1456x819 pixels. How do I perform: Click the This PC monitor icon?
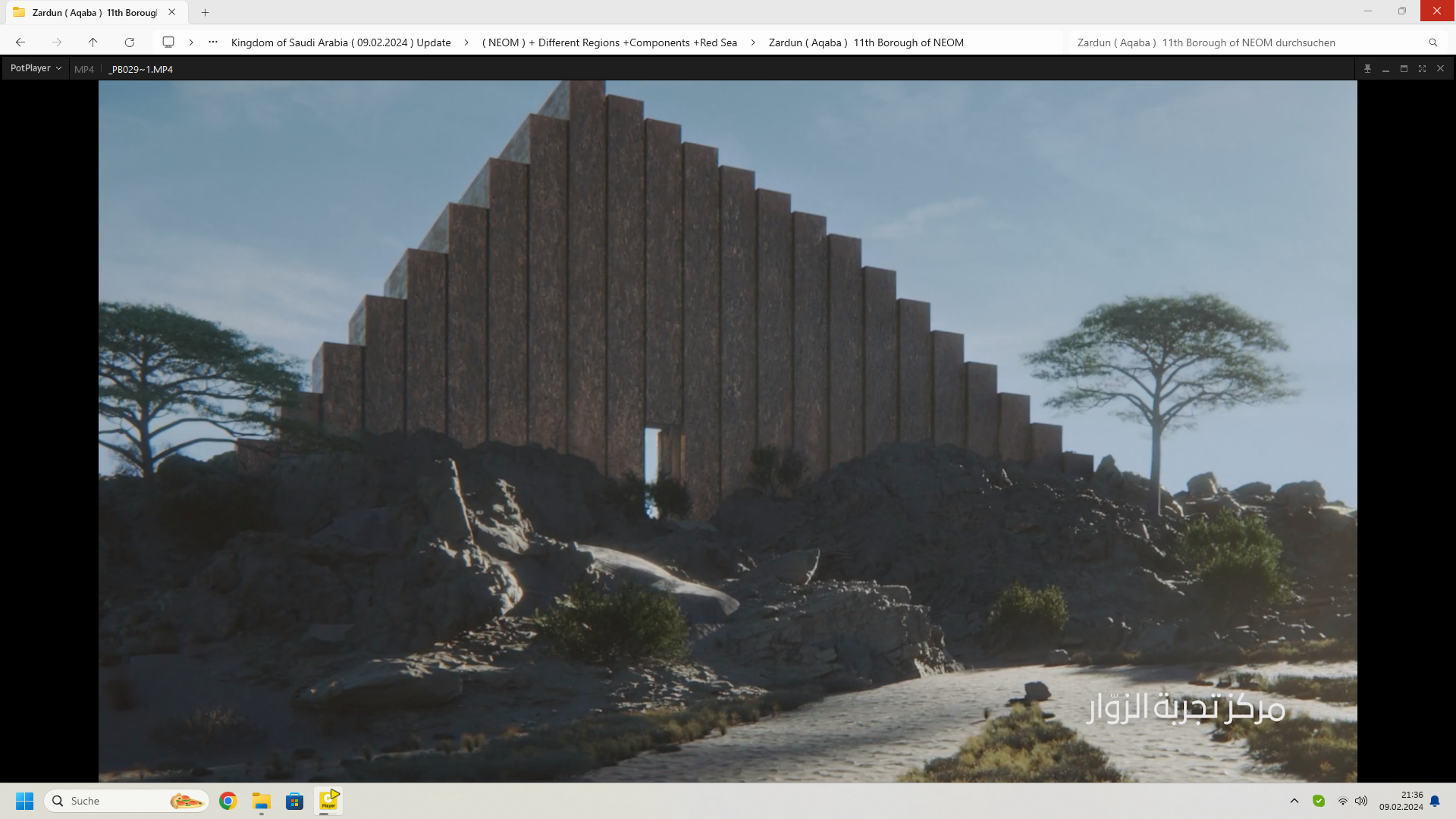[168, 42]
